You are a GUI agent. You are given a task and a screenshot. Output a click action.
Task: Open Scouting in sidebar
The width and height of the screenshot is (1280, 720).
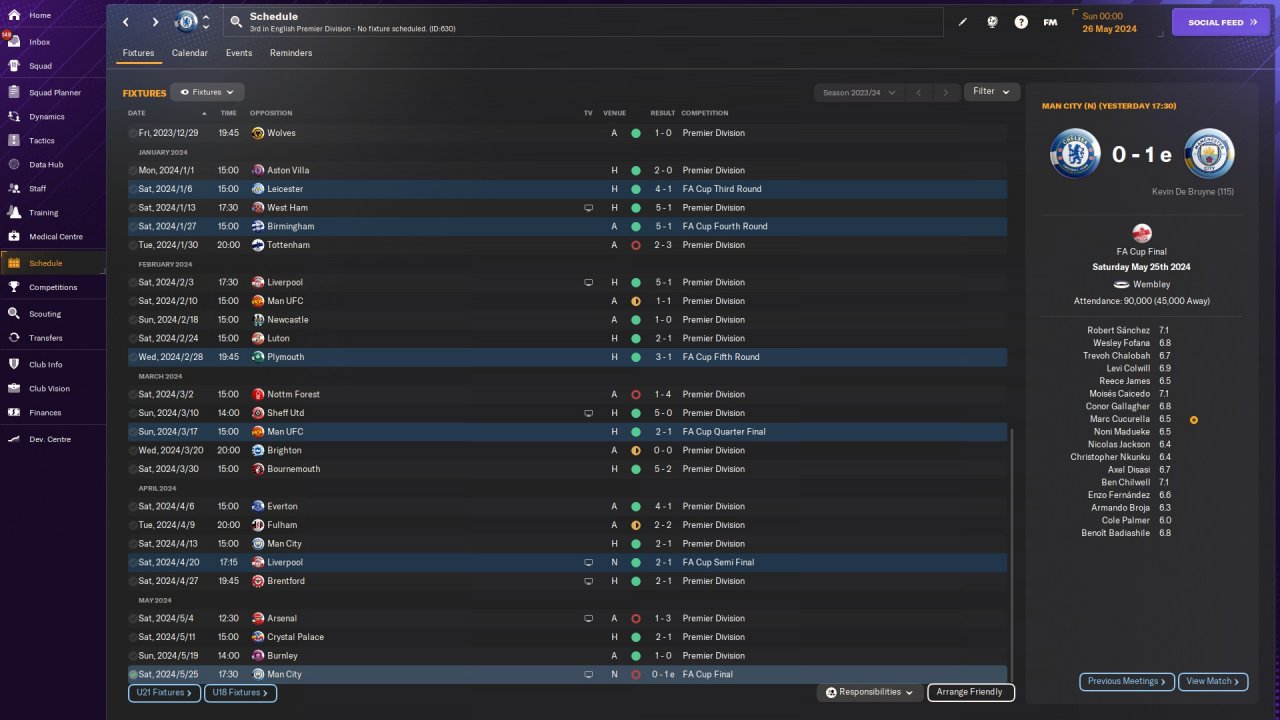(45, 313)
